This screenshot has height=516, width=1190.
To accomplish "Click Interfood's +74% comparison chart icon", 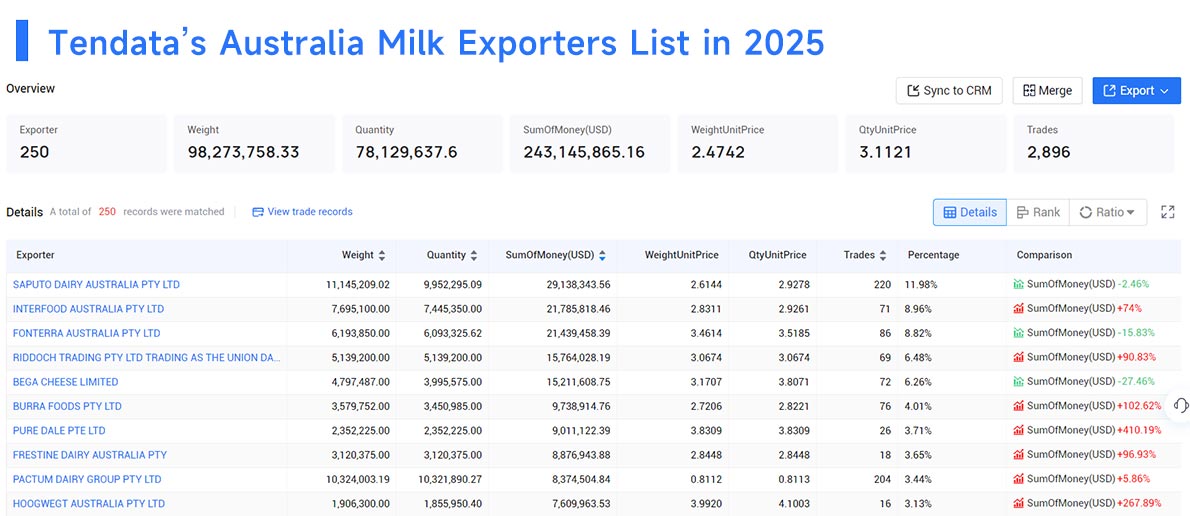I will (x=1018, y=309).
